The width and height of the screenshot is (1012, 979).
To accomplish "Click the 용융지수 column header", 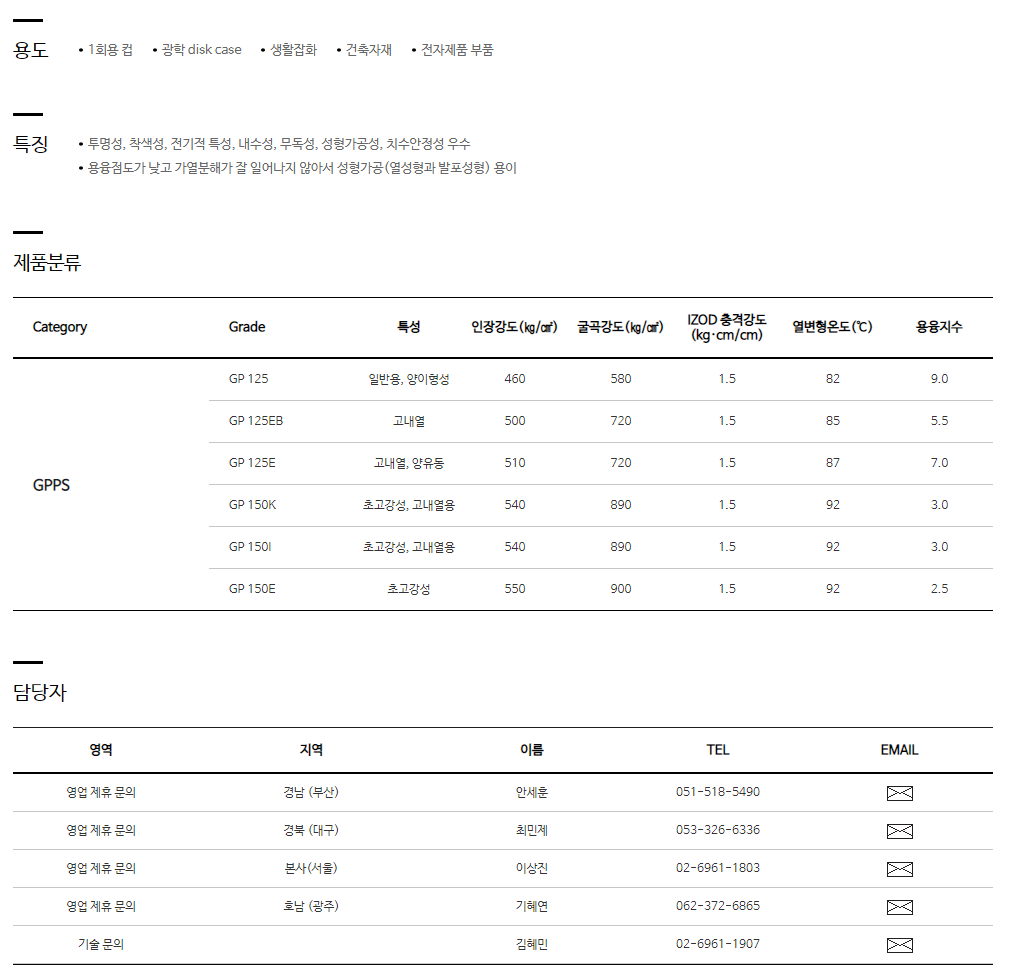I will (x=939, y=327).
